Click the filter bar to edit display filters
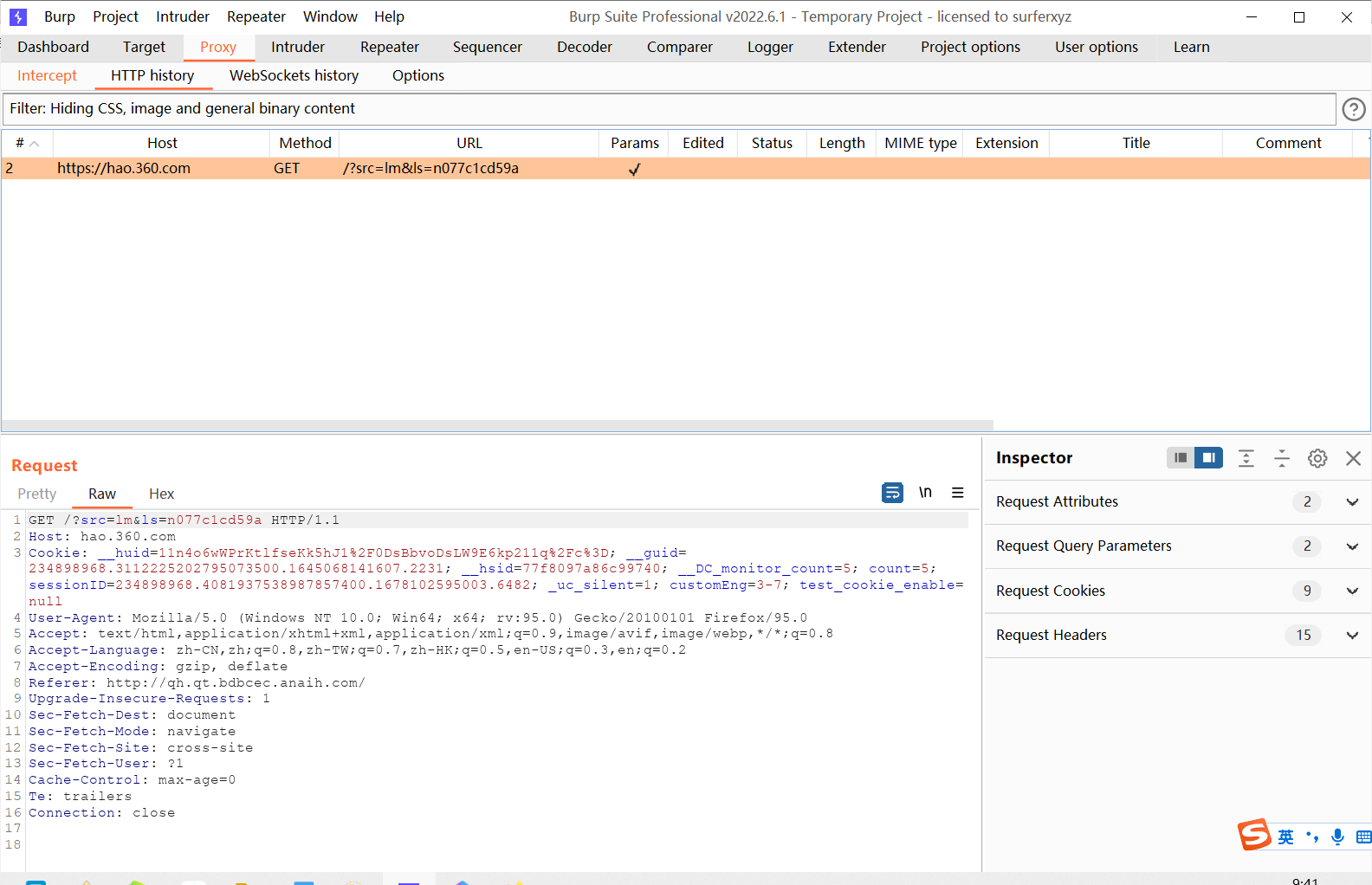Image resolution: width=1372 pixels, height=885 pixels. point(669,109)
